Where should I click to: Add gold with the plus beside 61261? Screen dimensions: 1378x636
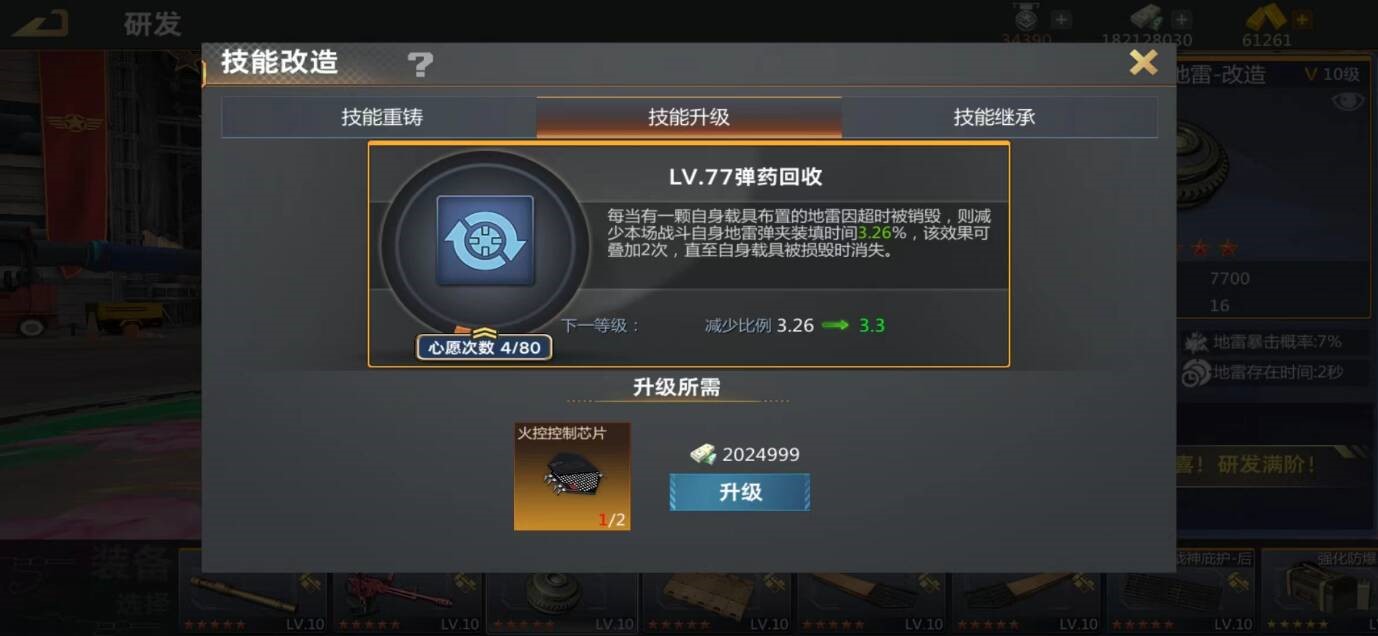point(1301,19)
